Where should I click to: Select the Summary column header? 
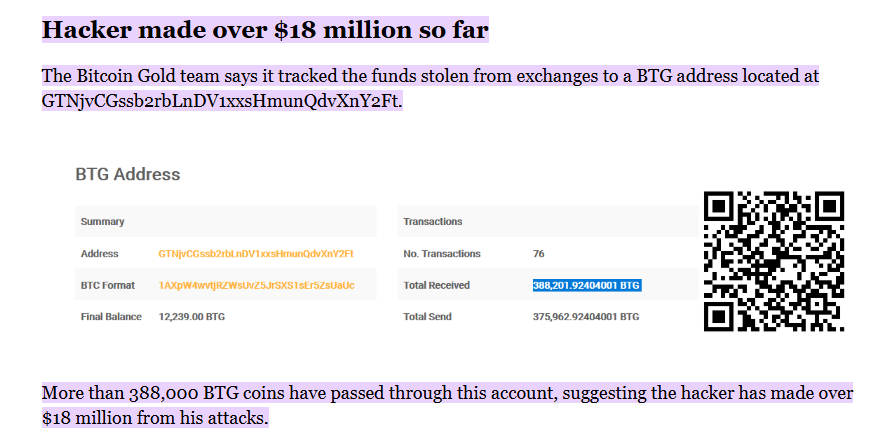pos(102,221)
